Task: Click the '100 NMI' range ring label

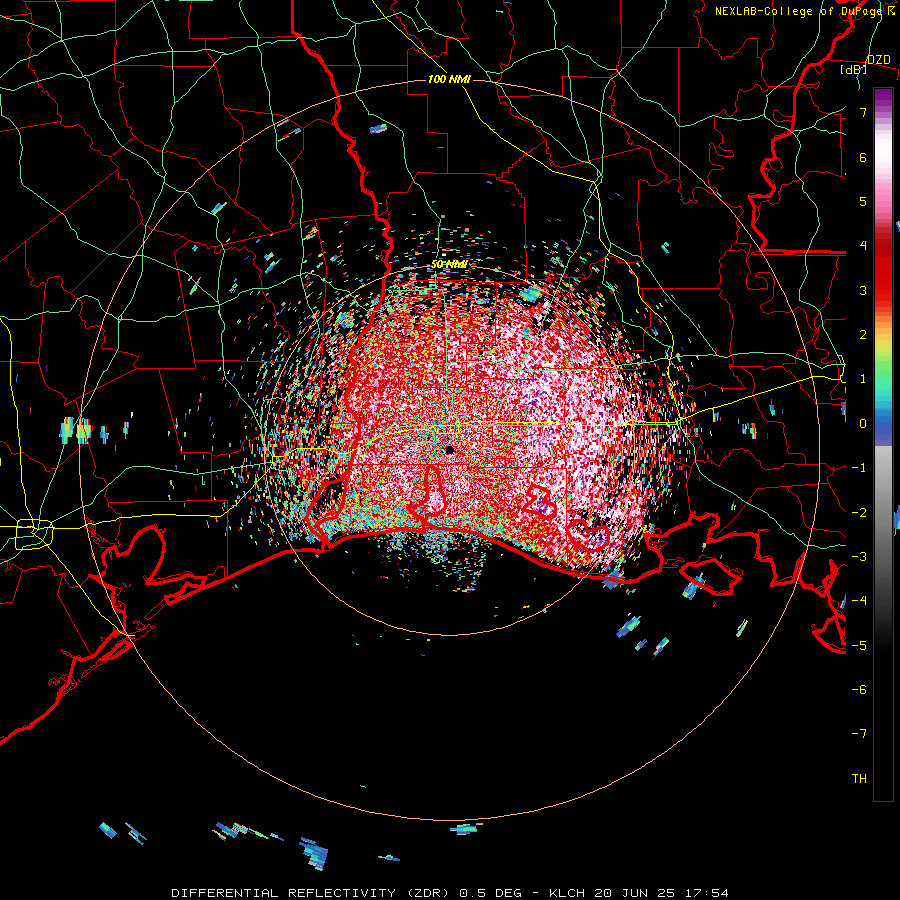Action: click(449, 79)
